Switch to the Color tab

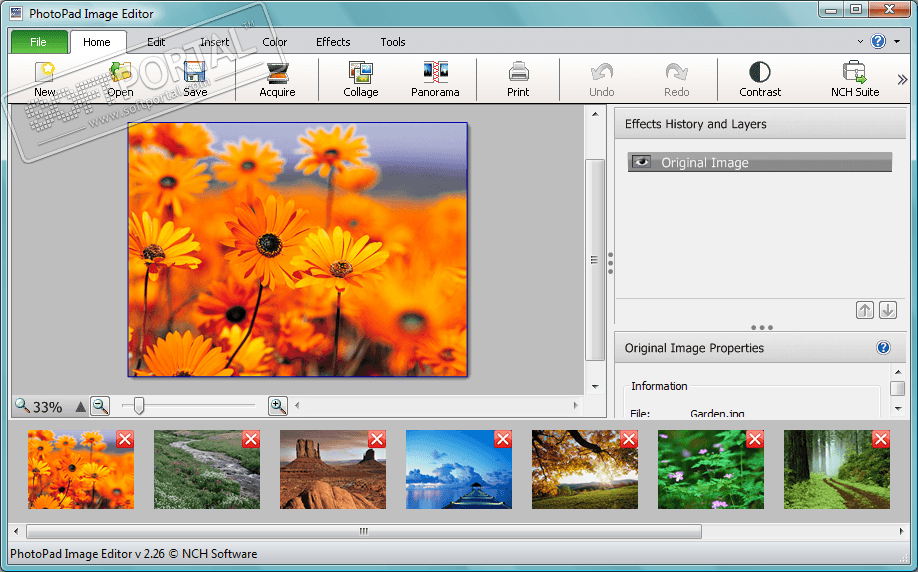(274, 42)
